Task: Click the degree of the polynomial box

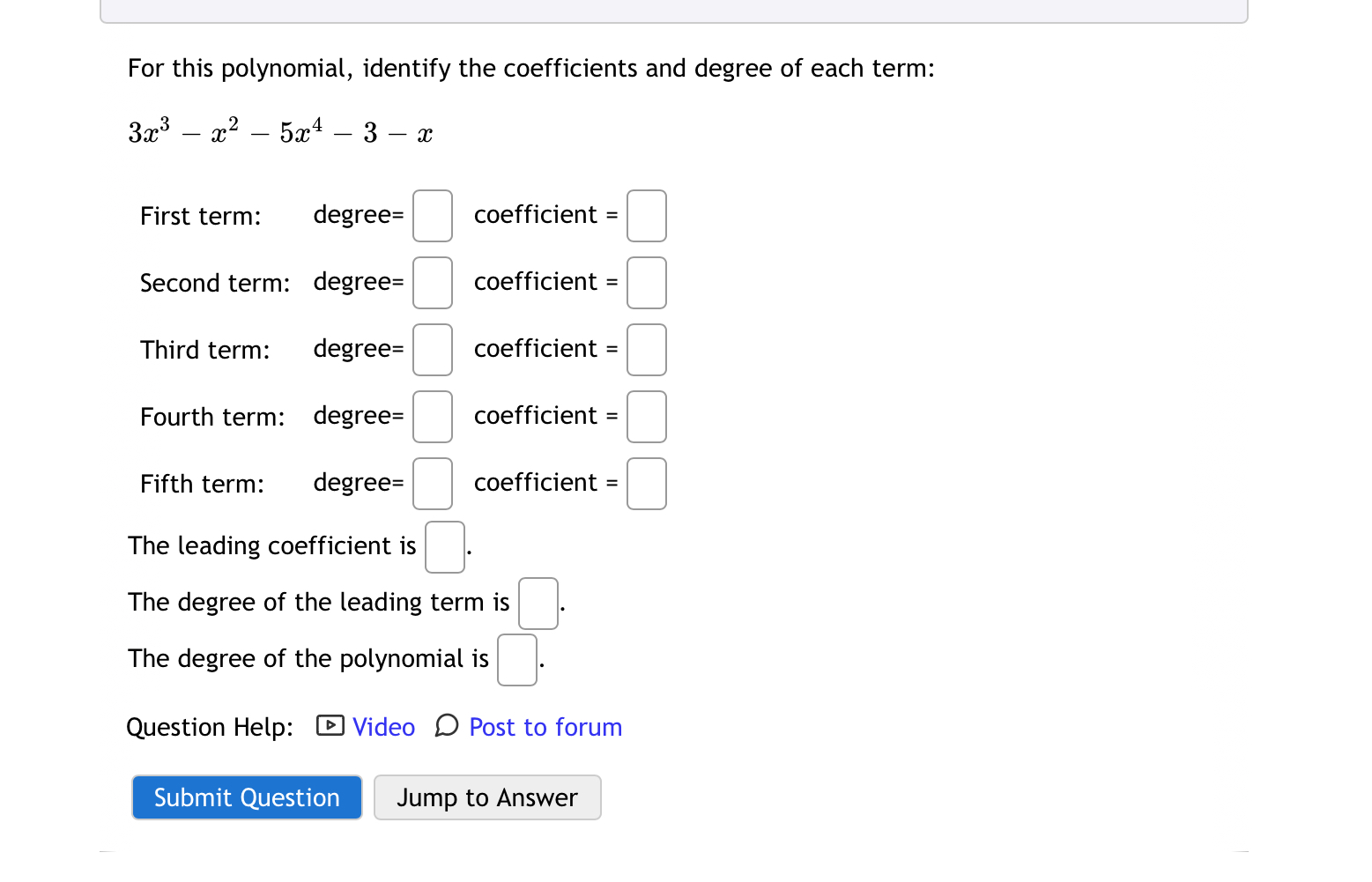Action: (516, 658)
